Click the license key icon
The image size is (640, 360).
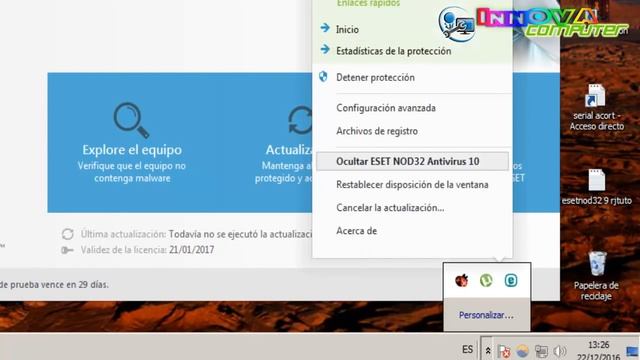67,250
